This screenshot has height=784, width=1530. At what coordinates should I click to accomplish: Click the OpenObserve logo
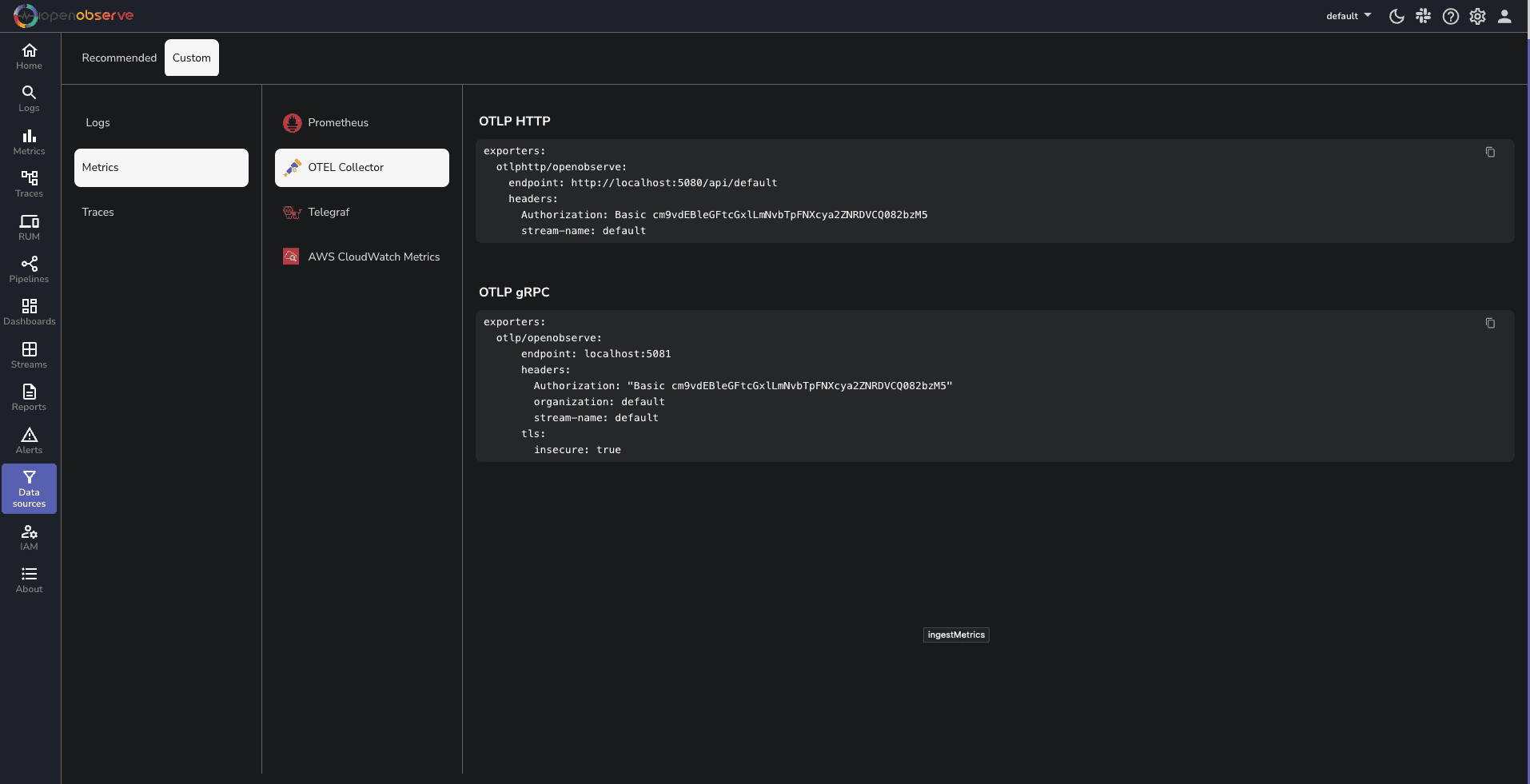pos(74,15)
